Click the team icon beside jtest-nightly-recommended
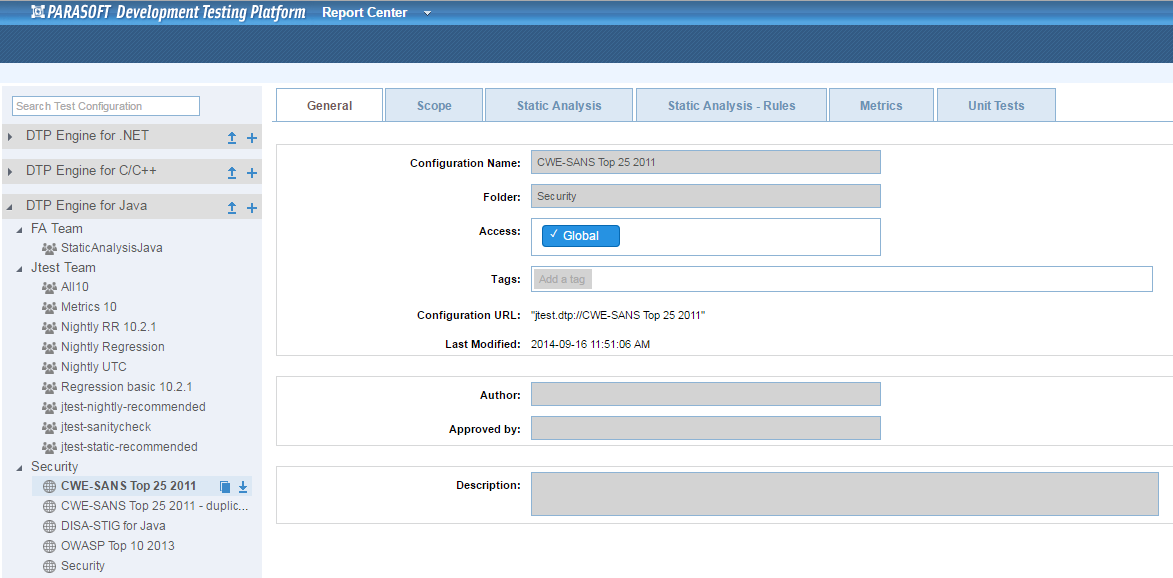Viewport: 1173px width, 578px height. point(49,408)
